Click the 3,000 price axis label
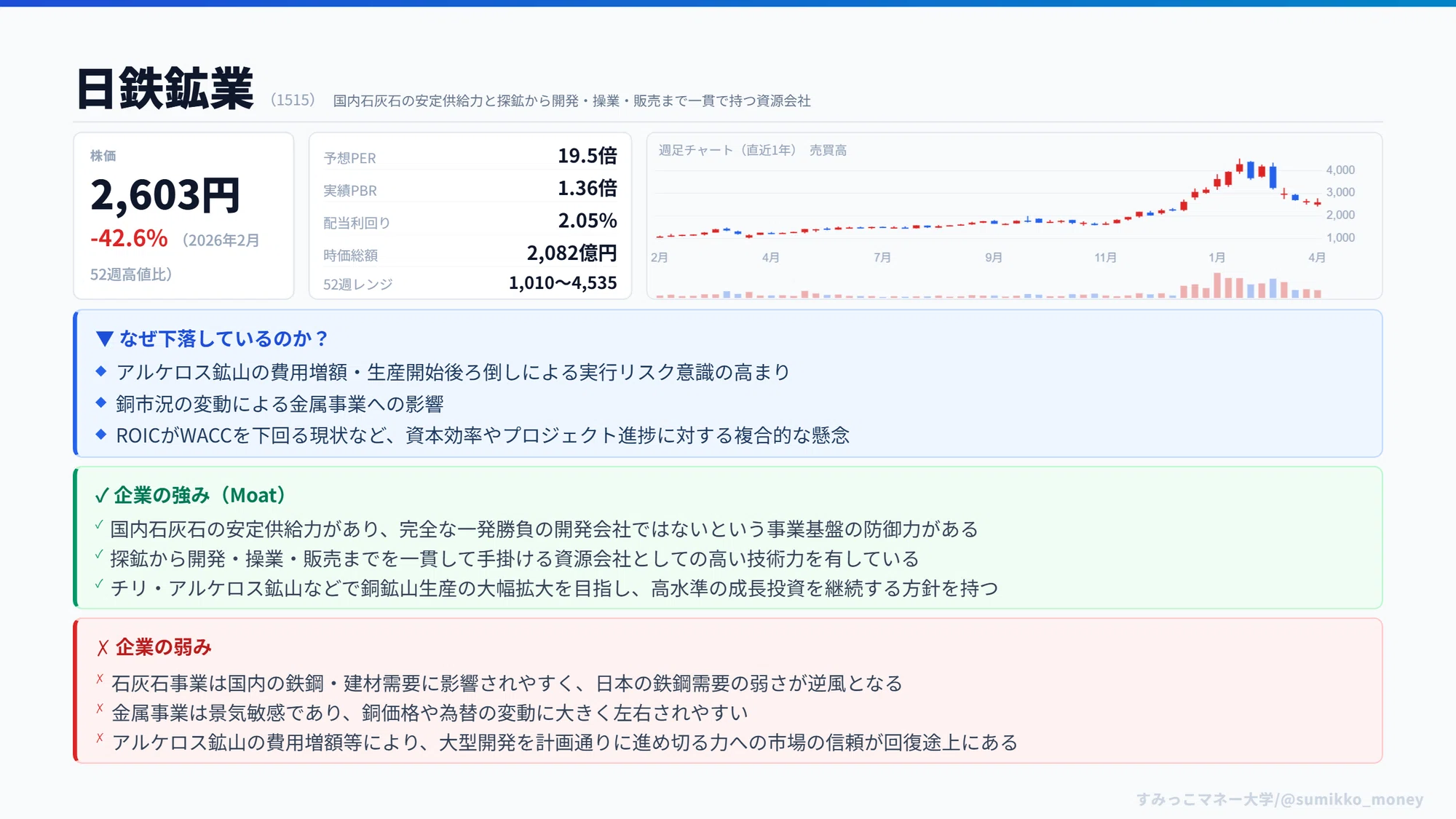1456x819 pixels. [x=1340, y=192]
